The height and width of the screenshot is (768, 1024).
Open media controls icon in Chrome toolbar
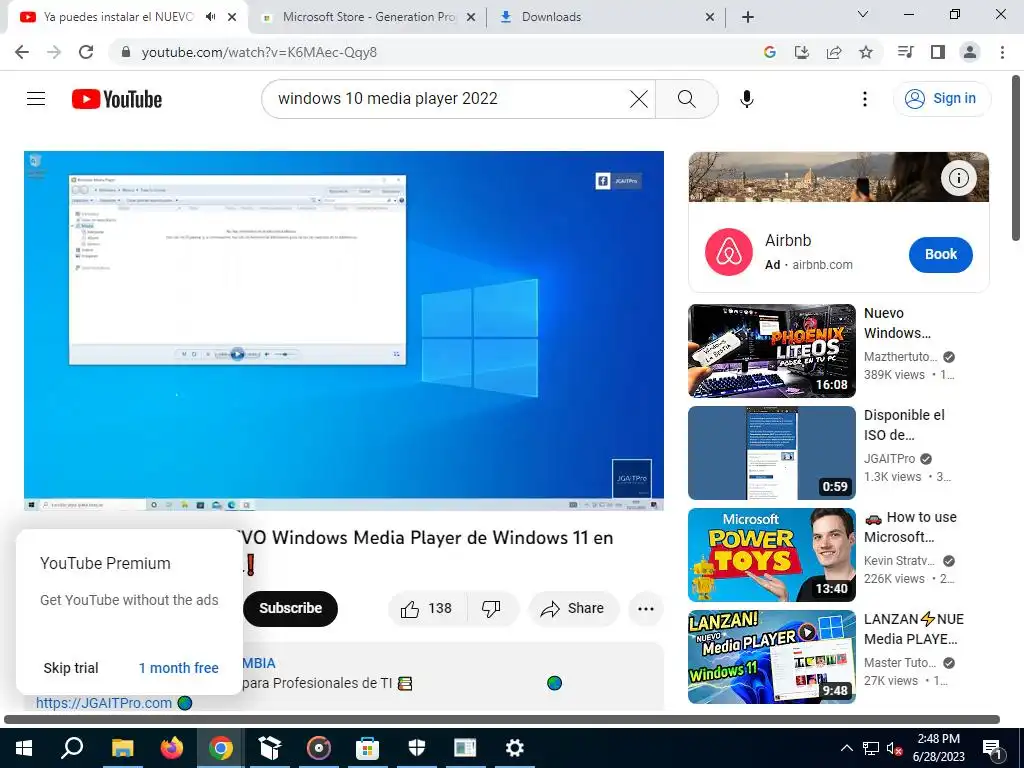pos(905,52)
